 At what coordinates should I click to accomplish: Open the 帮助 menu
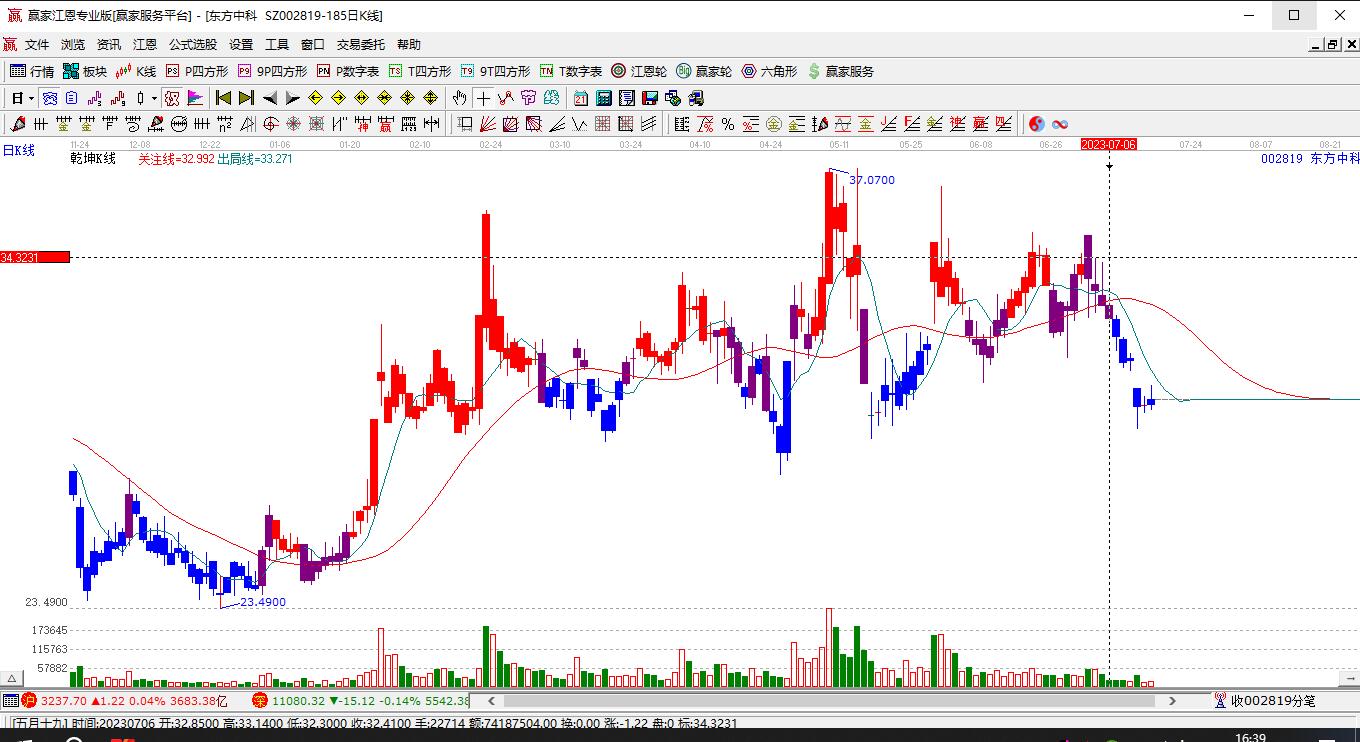[x=409, y=45]
